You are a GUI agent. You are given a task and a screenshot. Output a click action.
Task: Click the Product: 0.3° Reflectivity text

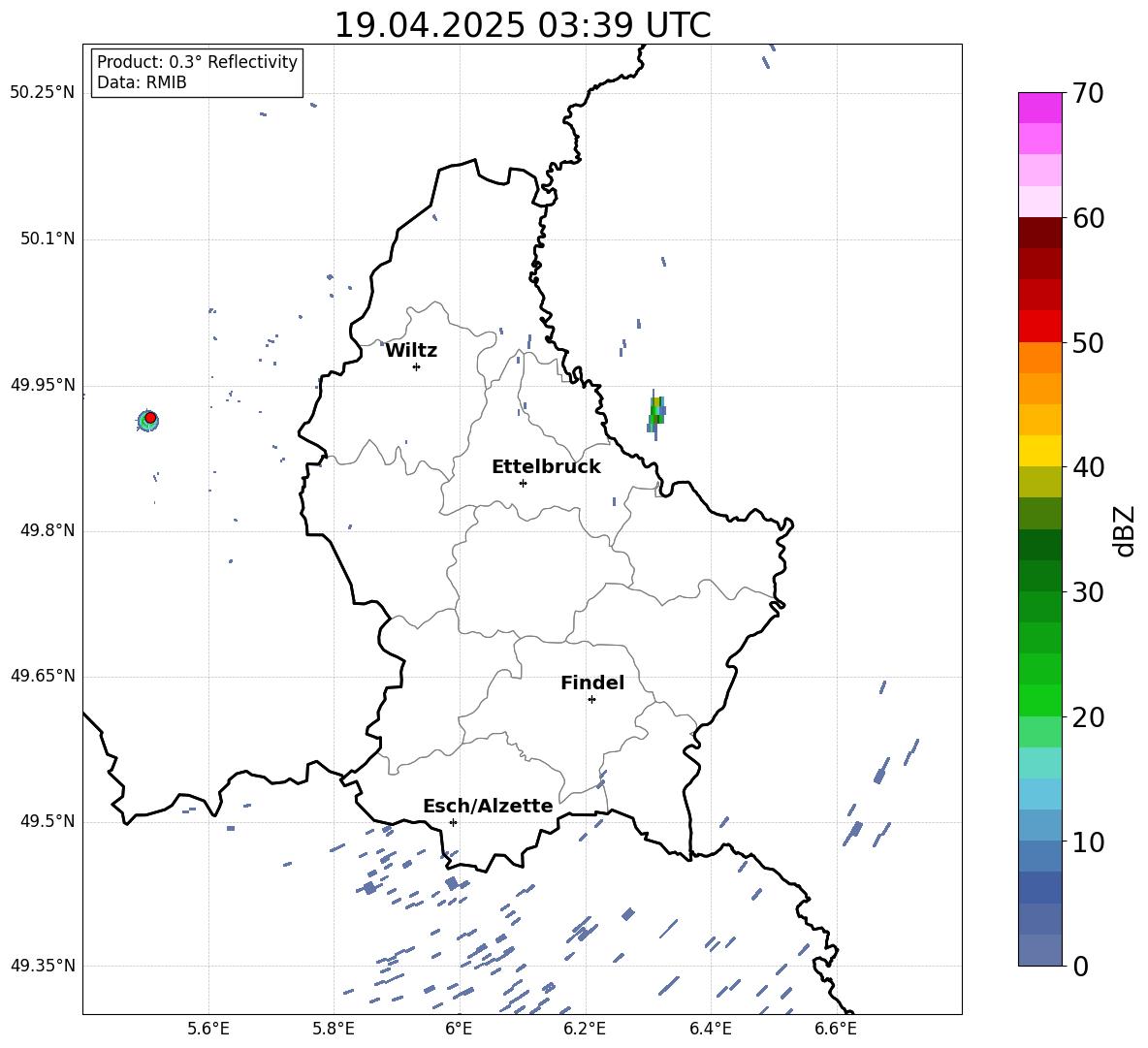[x=197, y=62]
